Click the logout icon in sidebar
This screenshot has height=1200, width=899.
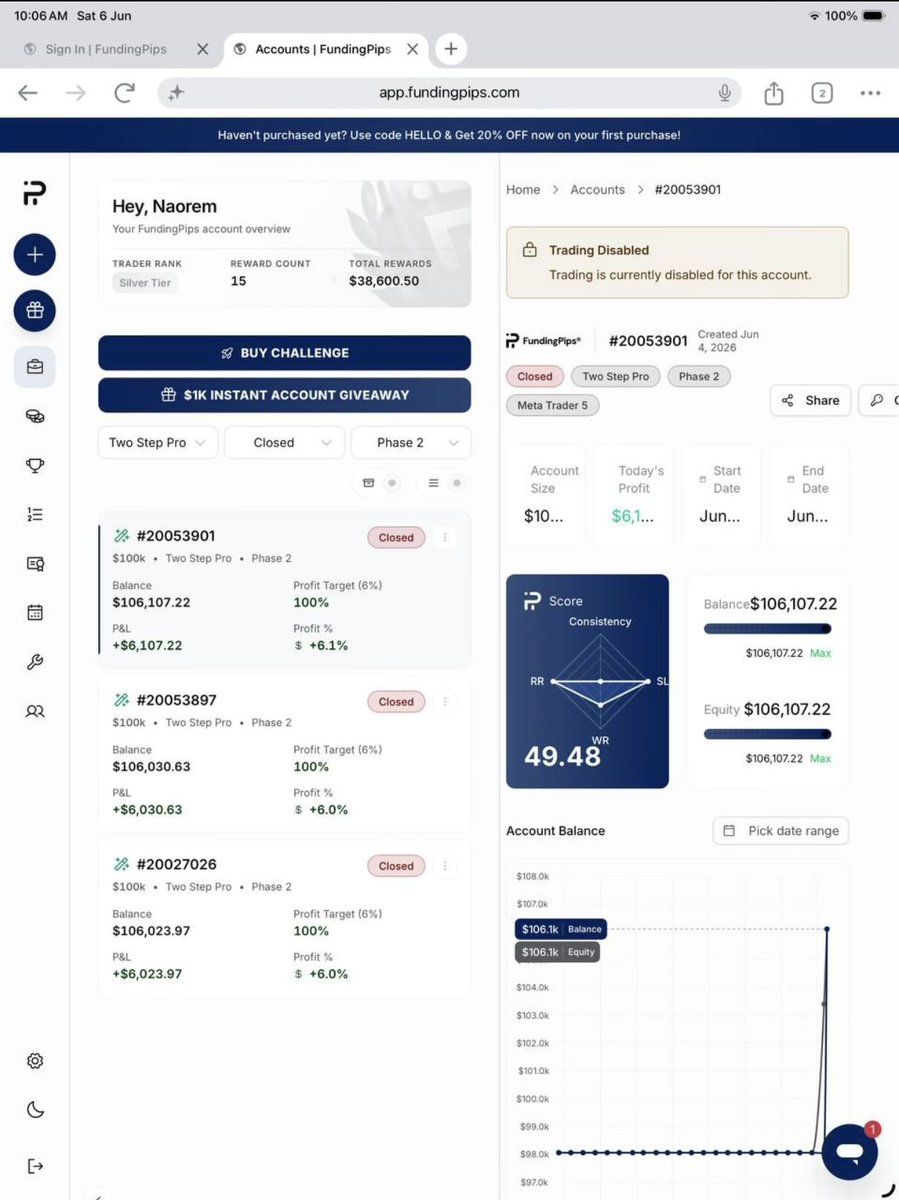(x=35, y=1166)
